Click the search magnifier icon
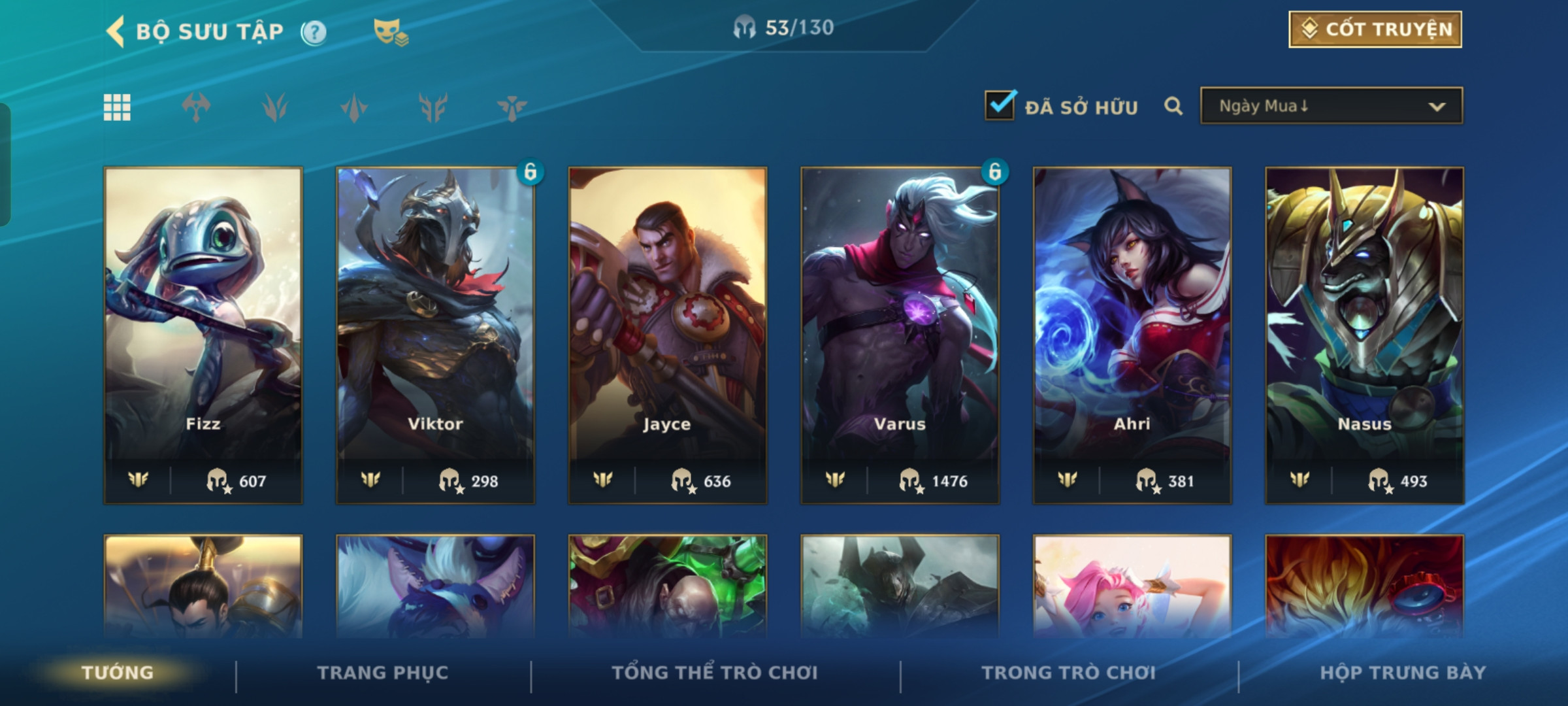Image resolution: width=1568 pixels, height=706 pixels. click(x=1173, y=106)
